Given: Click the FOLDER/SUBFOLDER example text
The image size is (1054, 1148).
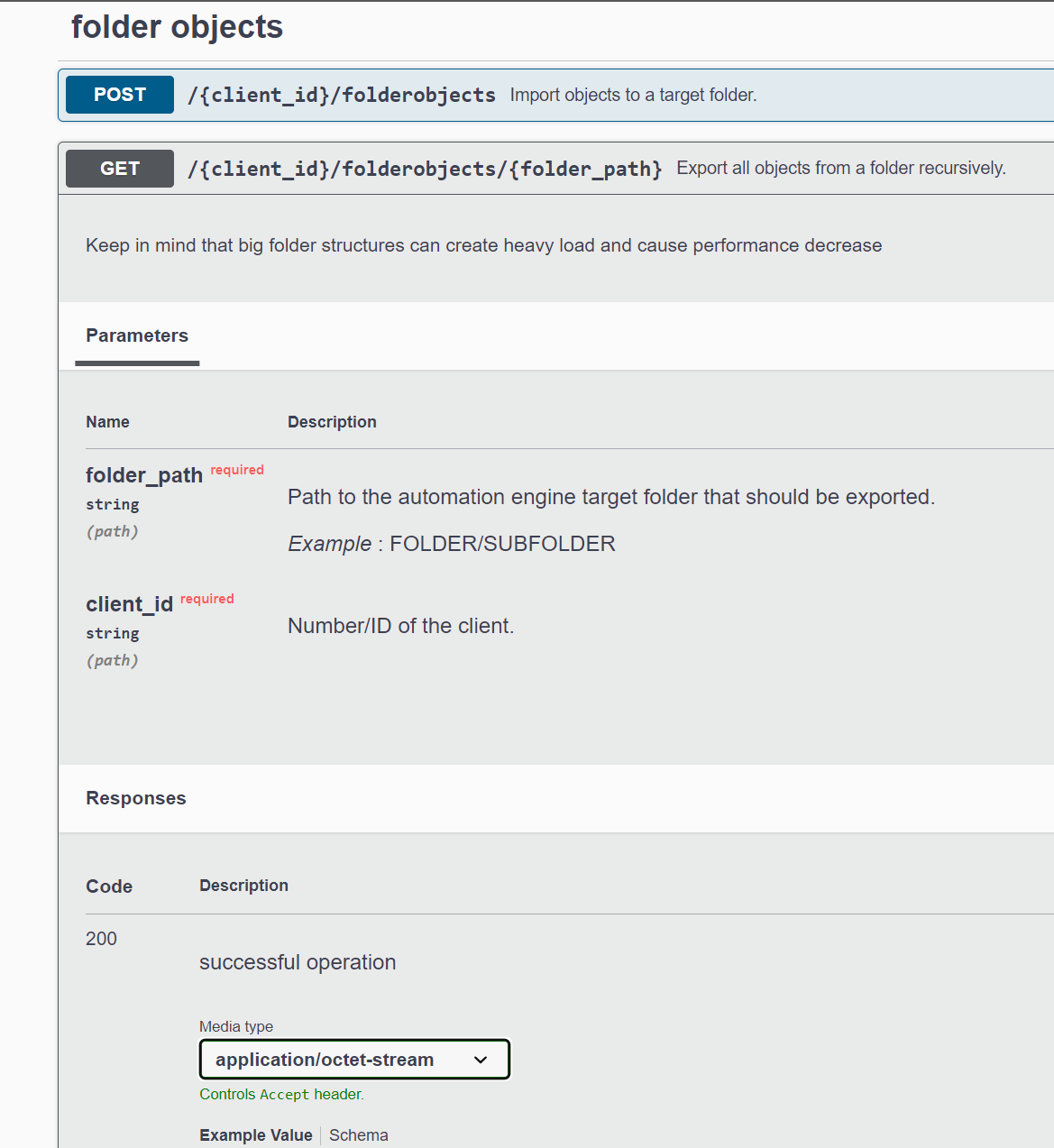Looking at the screenshot, I should (502, 544).
